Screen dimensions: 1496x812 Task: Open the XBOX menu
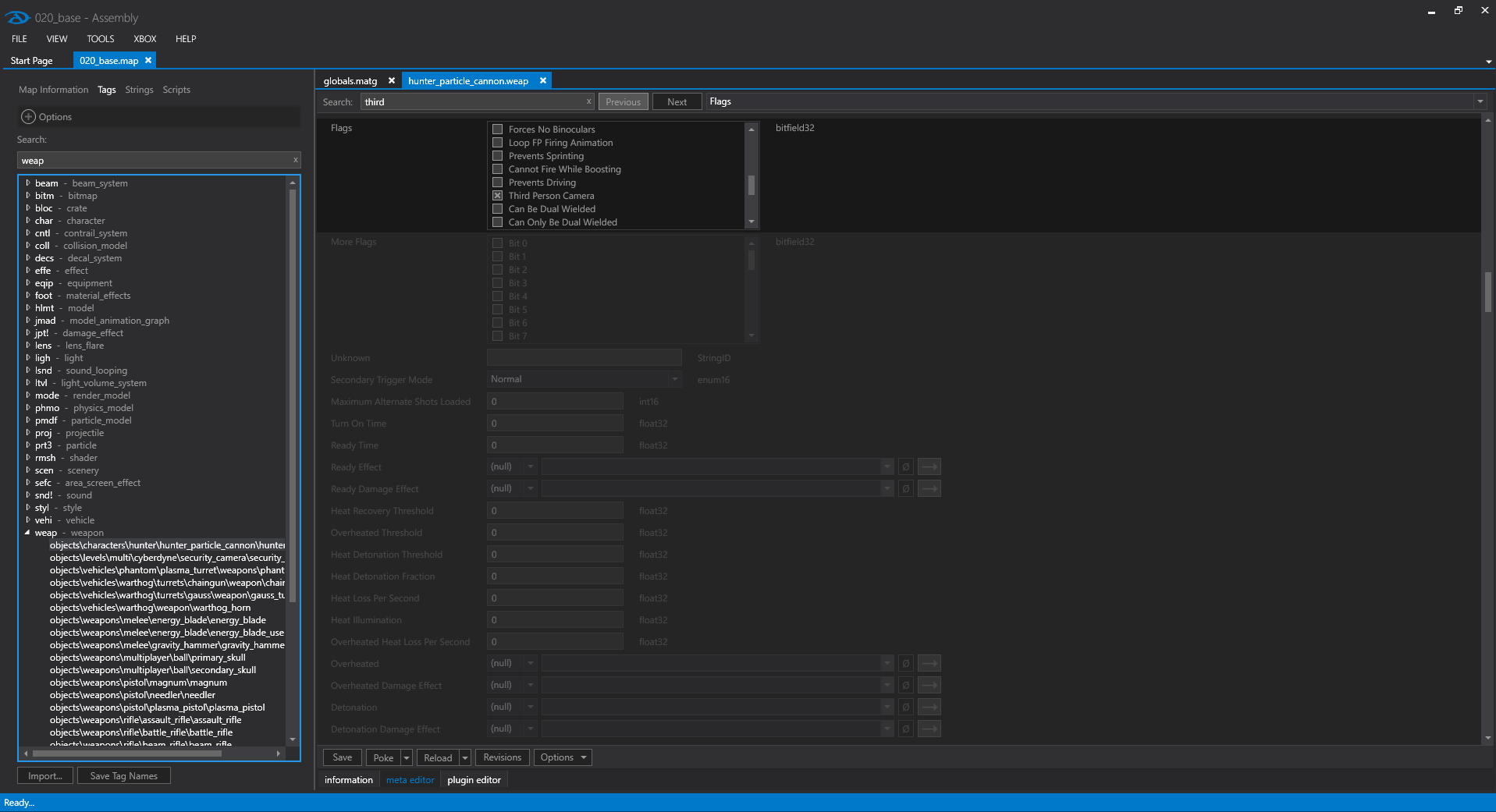(x=145, y=39)
